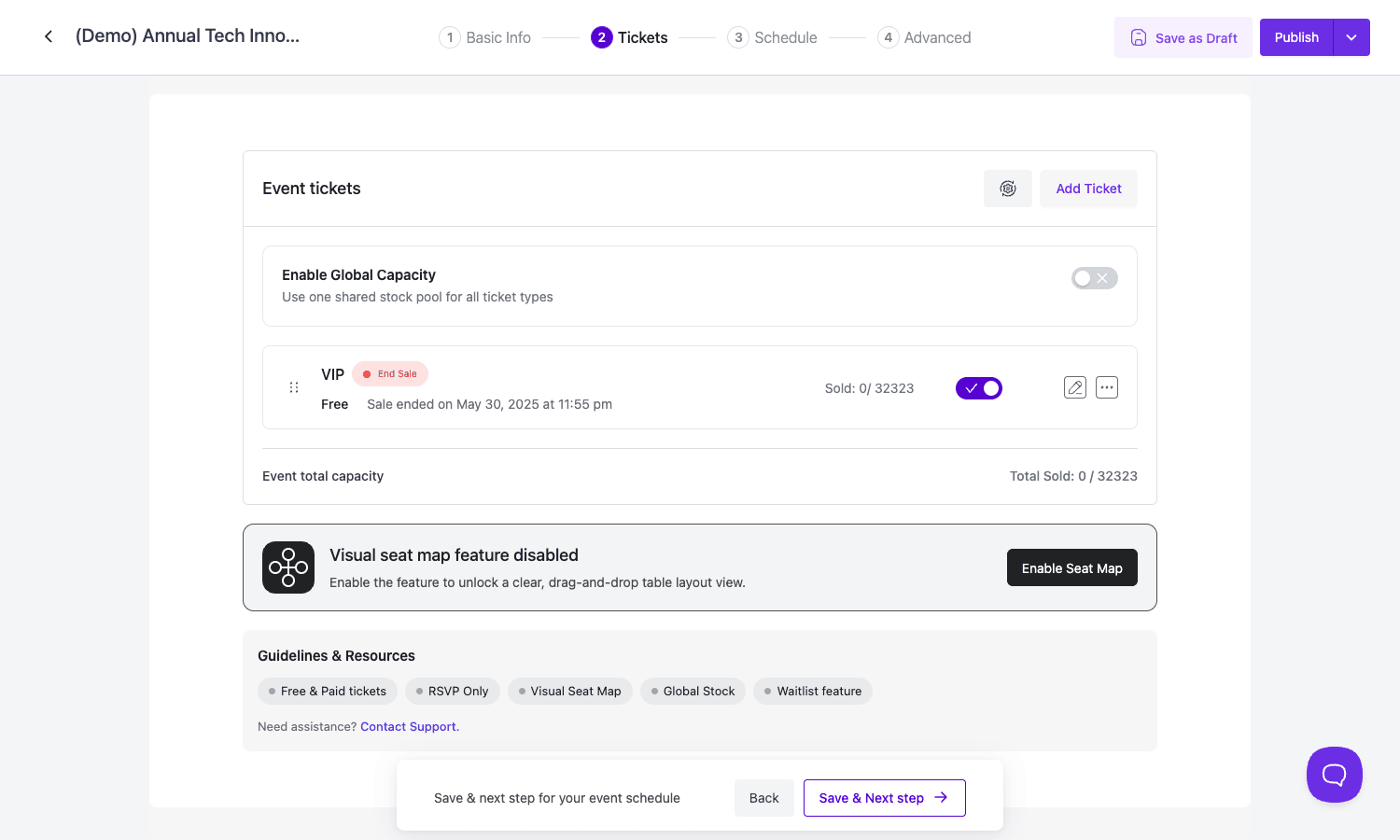Open RSVP Only guideline chip

[453, 691]
